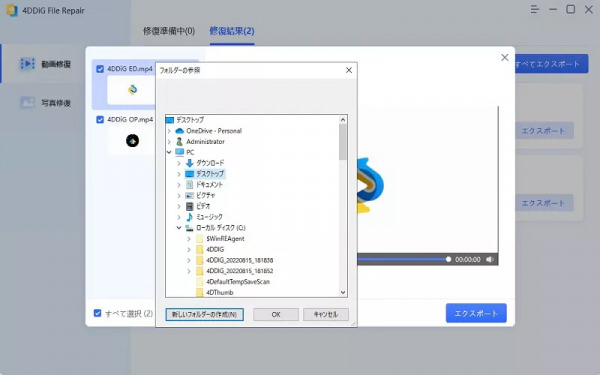
Task: Click the hamburger menu icon in title bar
Action: coord(535,10)
